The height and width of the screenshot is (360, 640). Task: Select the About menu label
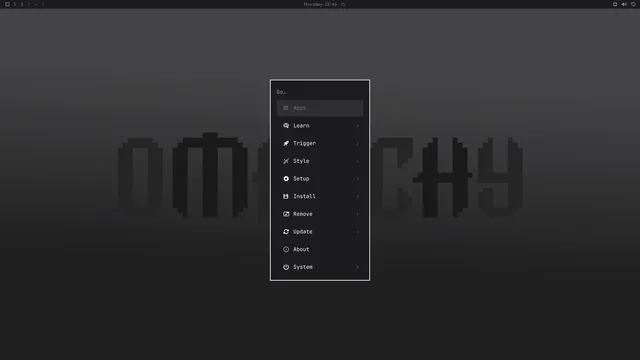coord(301,249)
